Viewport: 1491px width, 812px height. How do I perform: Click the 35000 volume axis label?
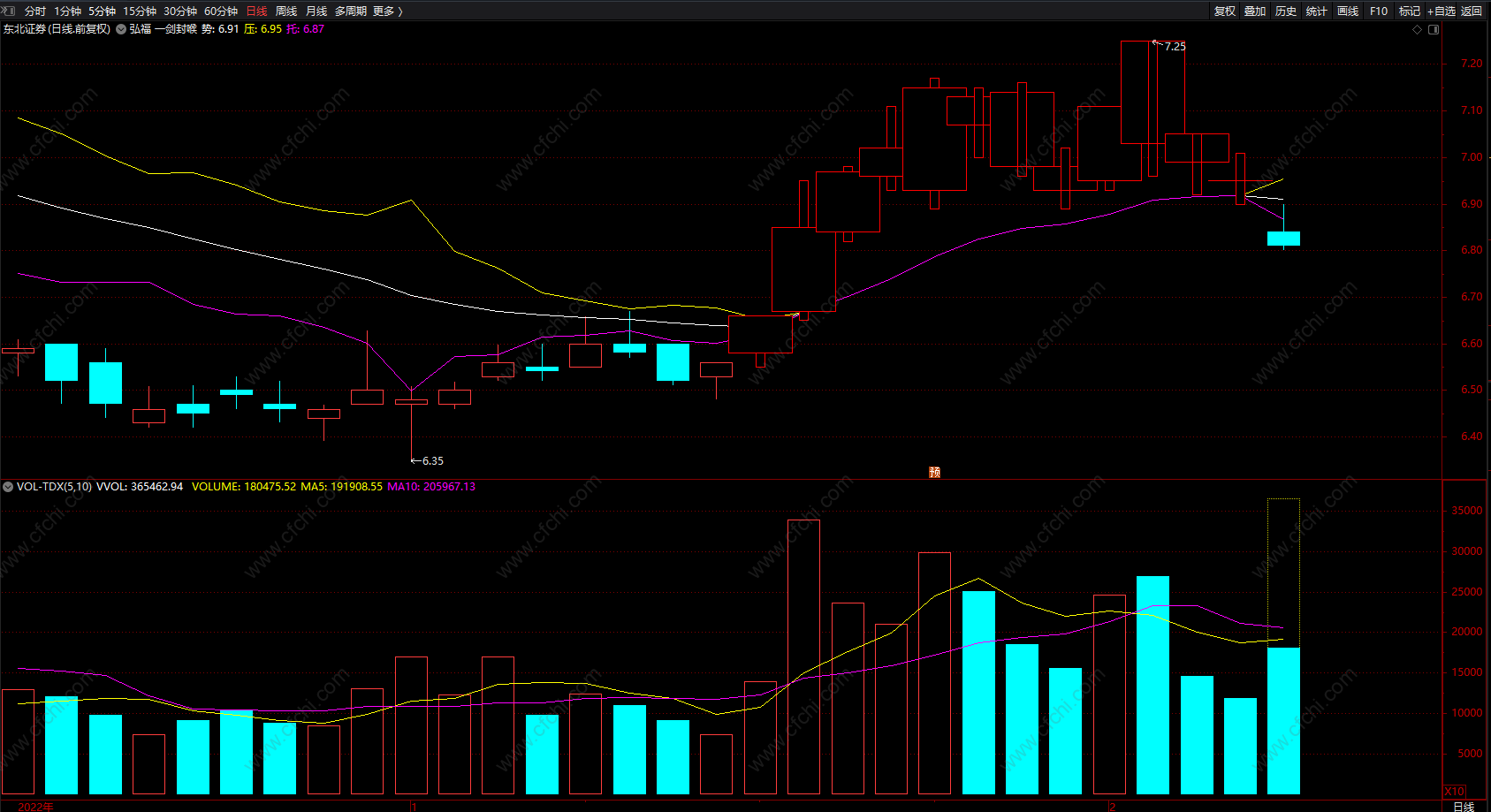click(1467, 511)
